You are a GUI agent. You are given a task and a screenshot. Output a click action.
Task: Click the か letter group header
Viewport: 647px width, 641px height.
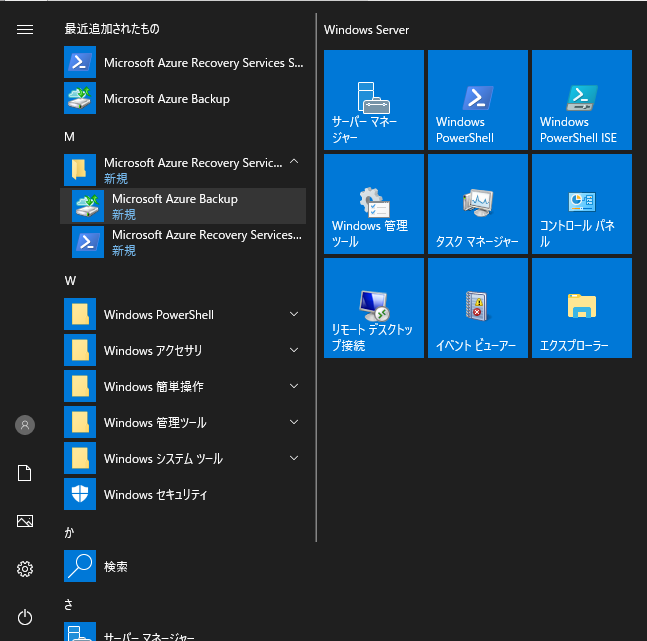(x=69, y=532)
